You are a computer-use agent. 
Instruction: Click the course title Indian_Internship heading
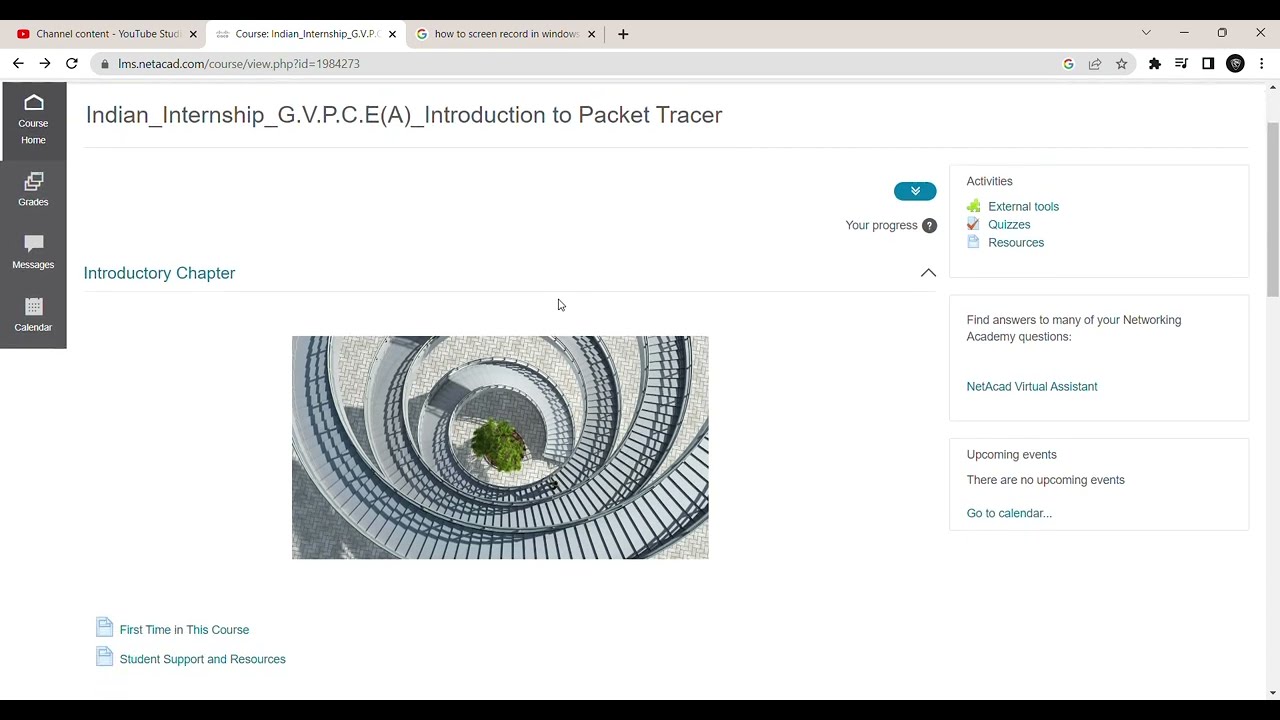[x=404, y=115]
